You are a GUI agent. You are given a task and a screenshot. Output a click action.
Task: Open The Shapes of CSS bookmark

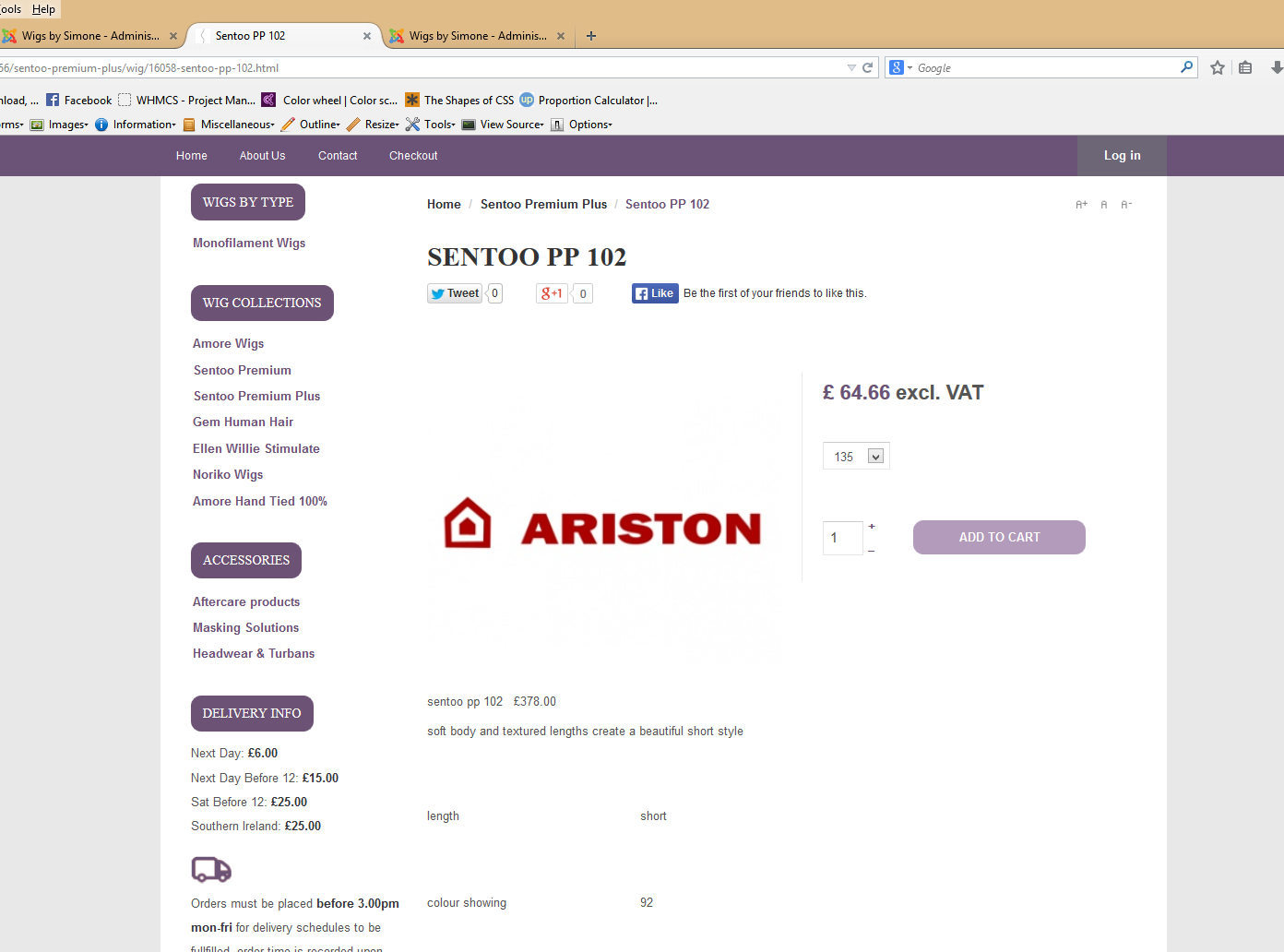[459, 100]
